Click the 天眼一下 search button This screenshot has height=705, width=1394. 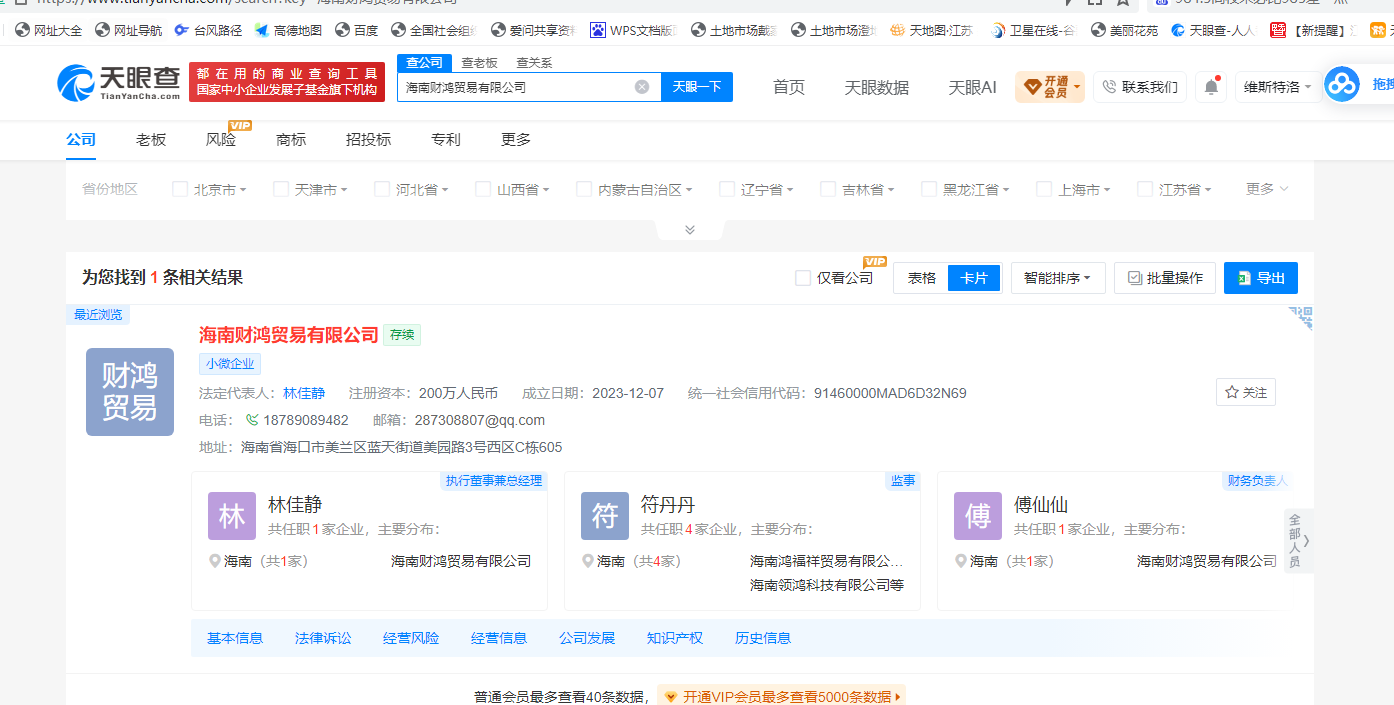(697, 87)
